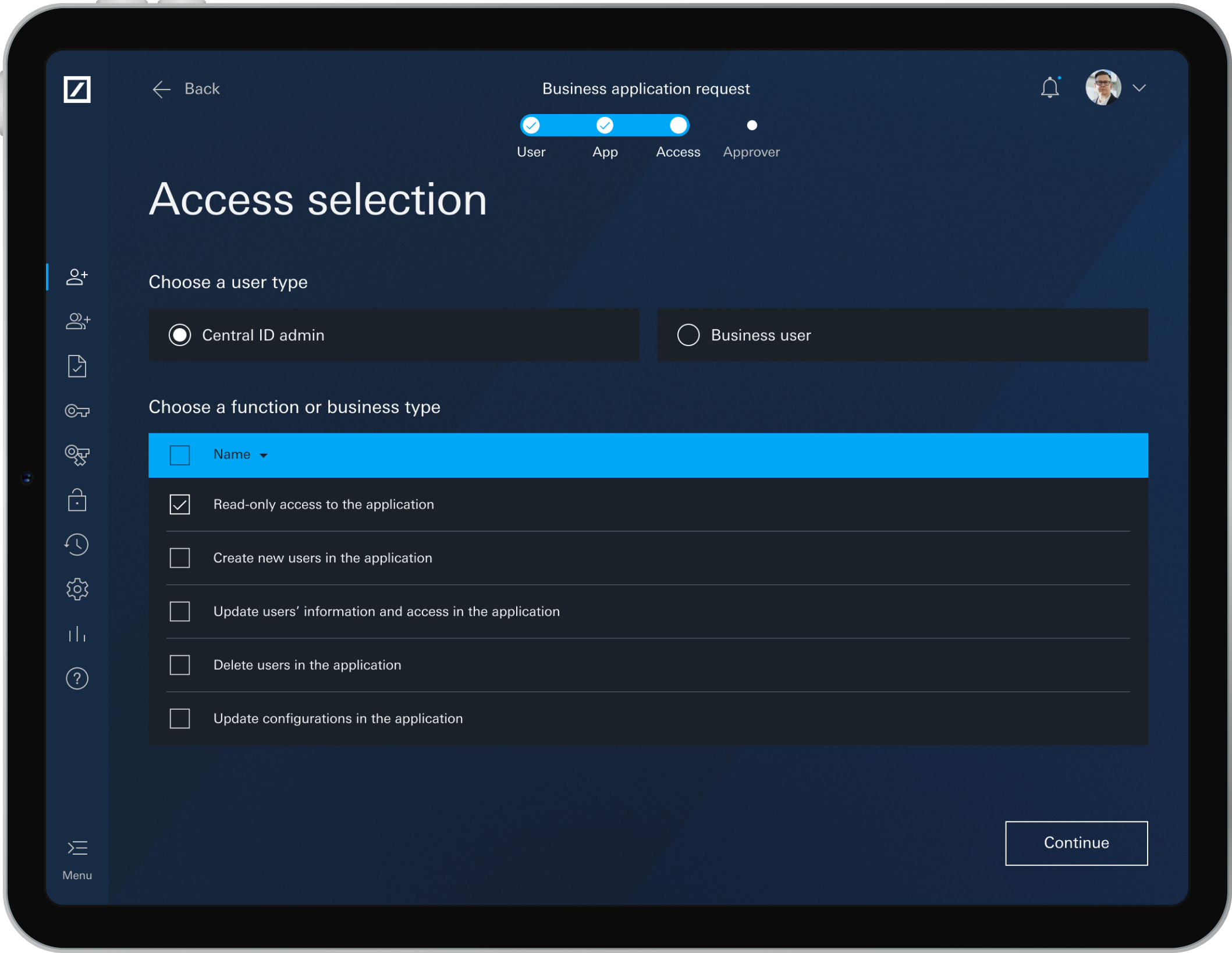Open the help question mark icon

77,678
